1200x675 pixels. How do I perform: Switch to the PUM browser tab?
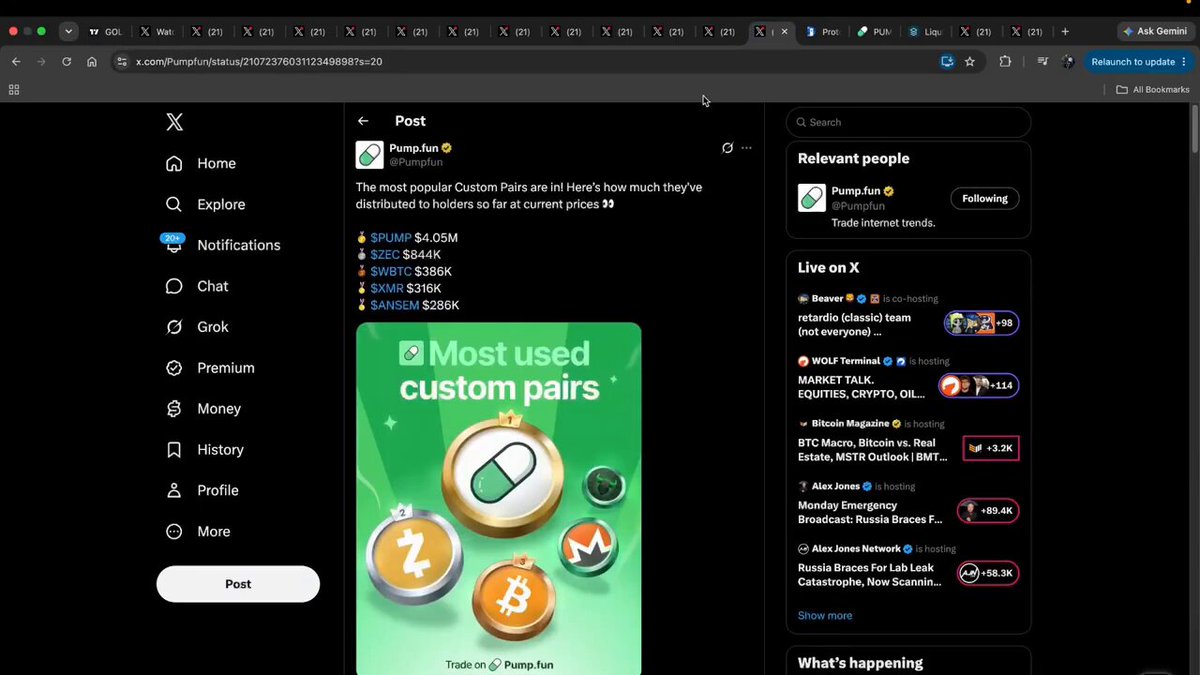click(x=874, y=32)
